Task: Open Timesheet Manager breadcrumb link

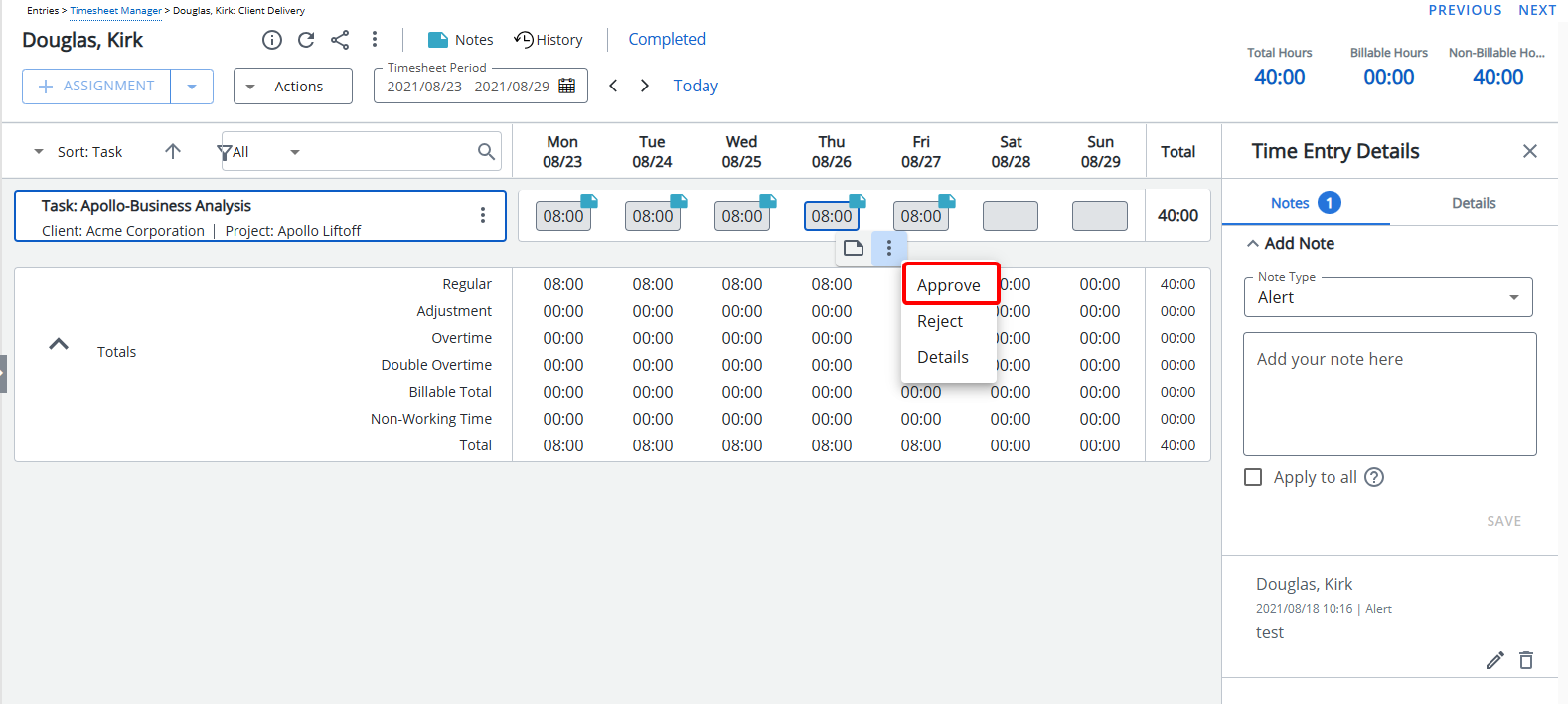Action: (x=115, y=11)
